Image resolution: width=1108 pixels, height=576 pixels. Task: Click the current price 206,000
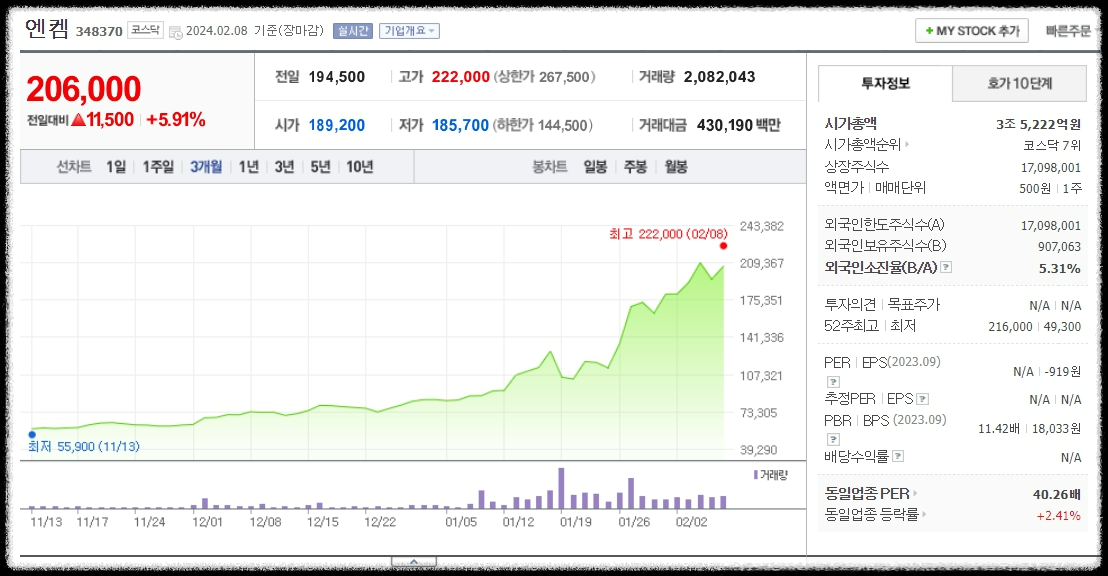(84, 89)
